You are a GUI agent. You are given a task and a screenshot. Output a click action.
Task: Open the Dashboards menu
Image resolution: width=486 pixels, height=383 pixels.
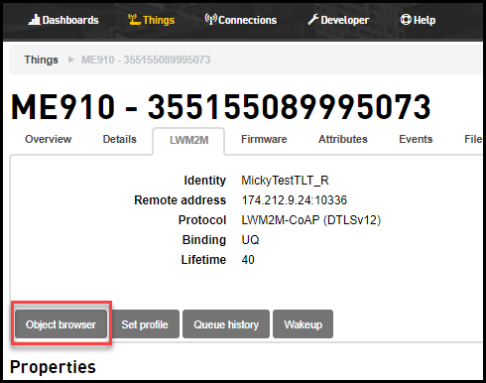point(63,20)
